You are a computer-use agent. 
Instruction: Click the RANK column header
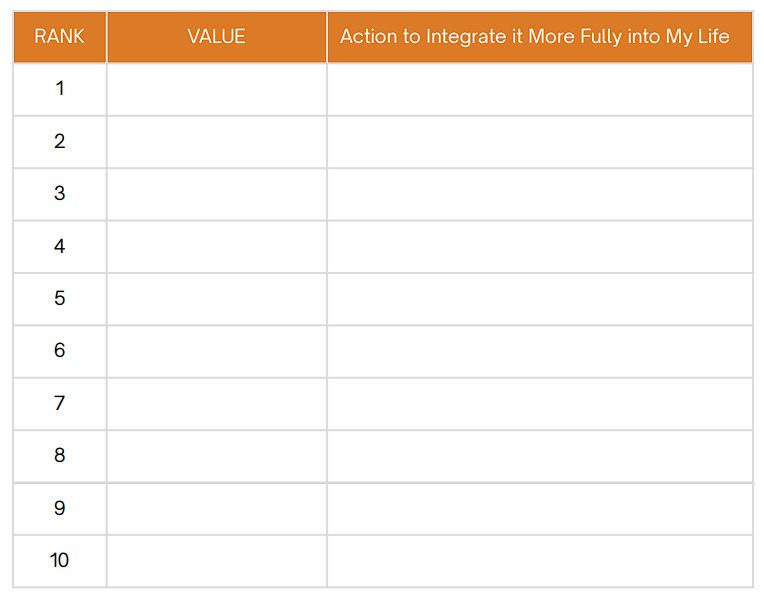pos(59,37)
